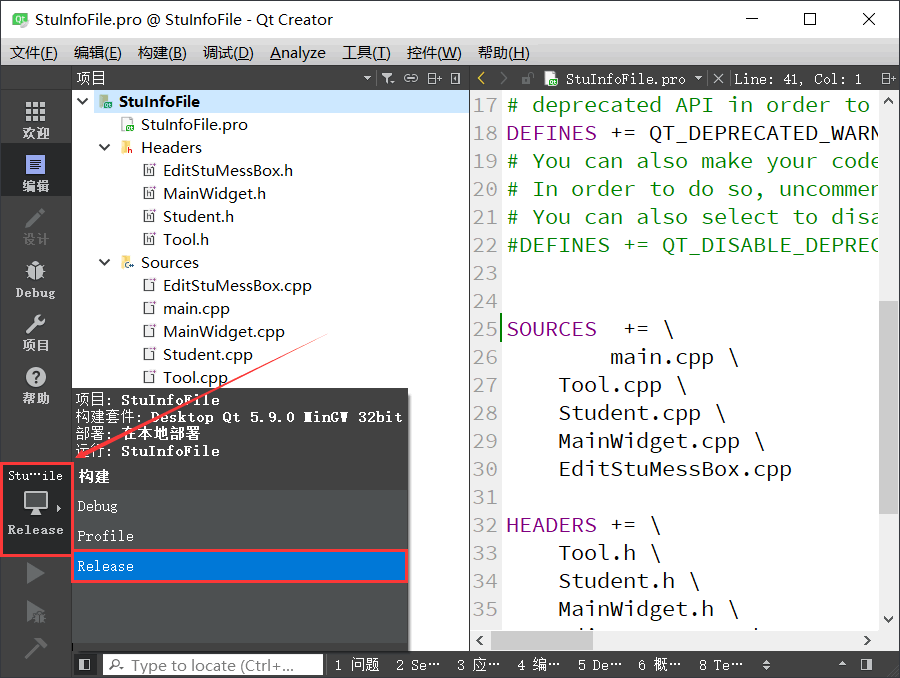Open Projects (项目) mode with wrench icon
This screenshot has width=900, height=678.
(x=36, y=333)
